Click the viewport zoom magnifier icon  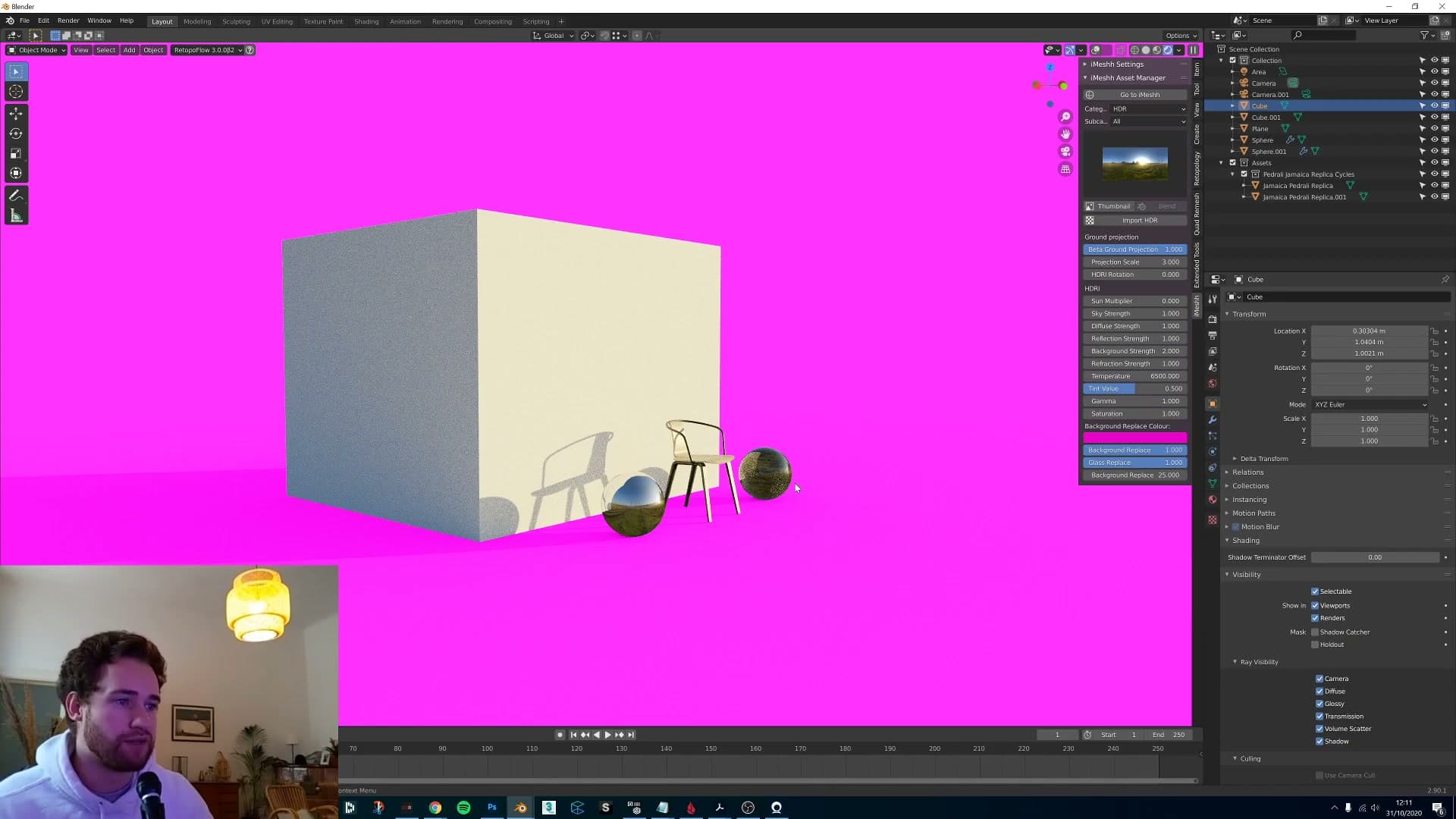click(1065, 117)
